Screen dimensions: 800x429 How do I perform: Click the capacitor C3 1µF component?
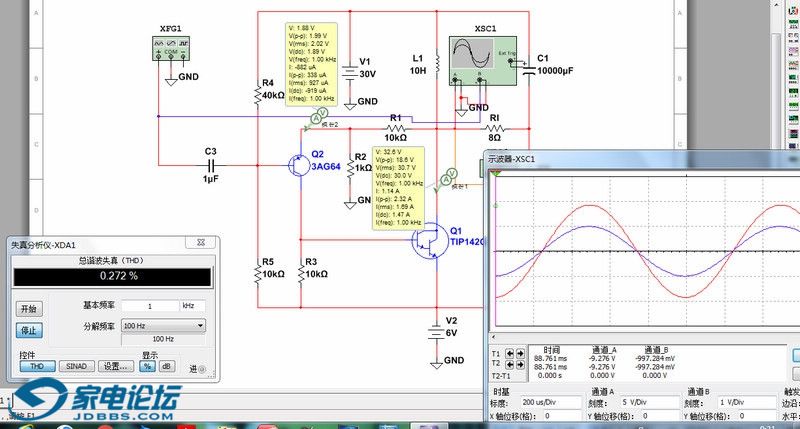pyautogui.click(x=210, y=165)
